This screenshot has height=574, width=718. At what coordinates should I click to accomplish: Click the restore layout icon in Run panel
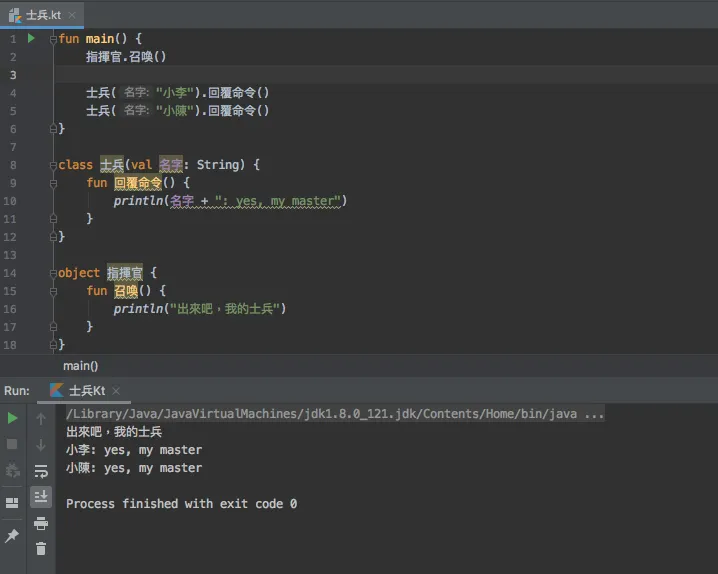coord(12,503)
